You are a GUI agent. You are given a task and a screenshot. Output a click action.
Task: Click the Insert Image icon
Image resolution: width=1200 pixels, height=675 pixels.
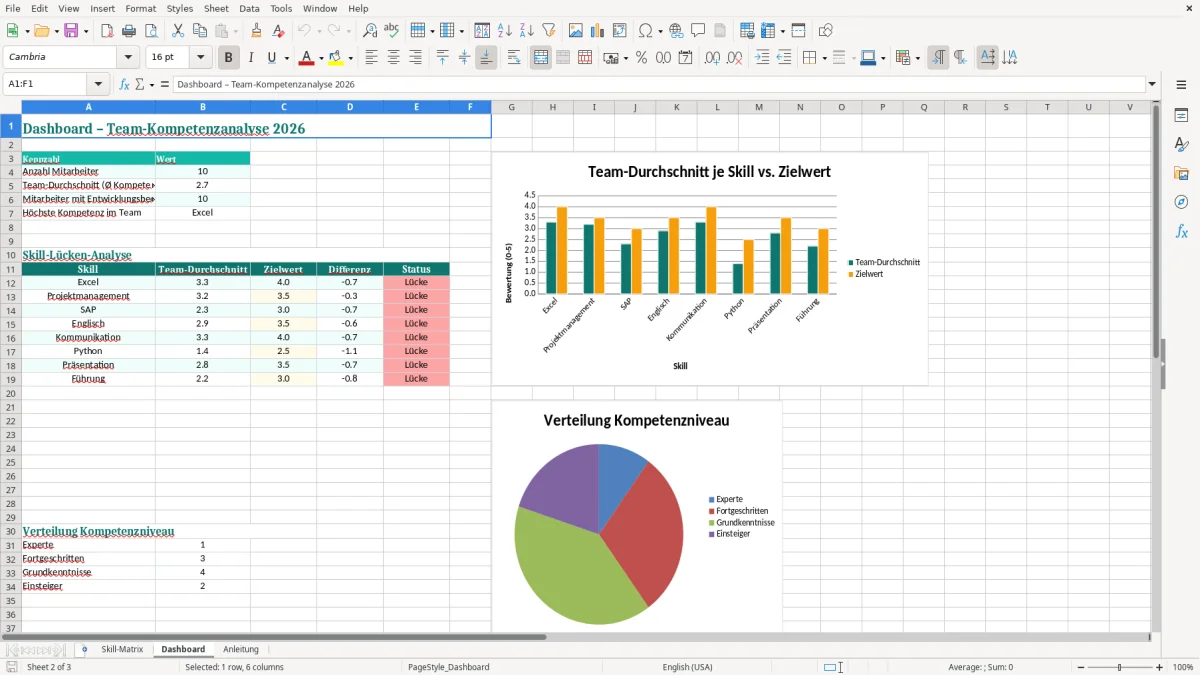point(577,31)
